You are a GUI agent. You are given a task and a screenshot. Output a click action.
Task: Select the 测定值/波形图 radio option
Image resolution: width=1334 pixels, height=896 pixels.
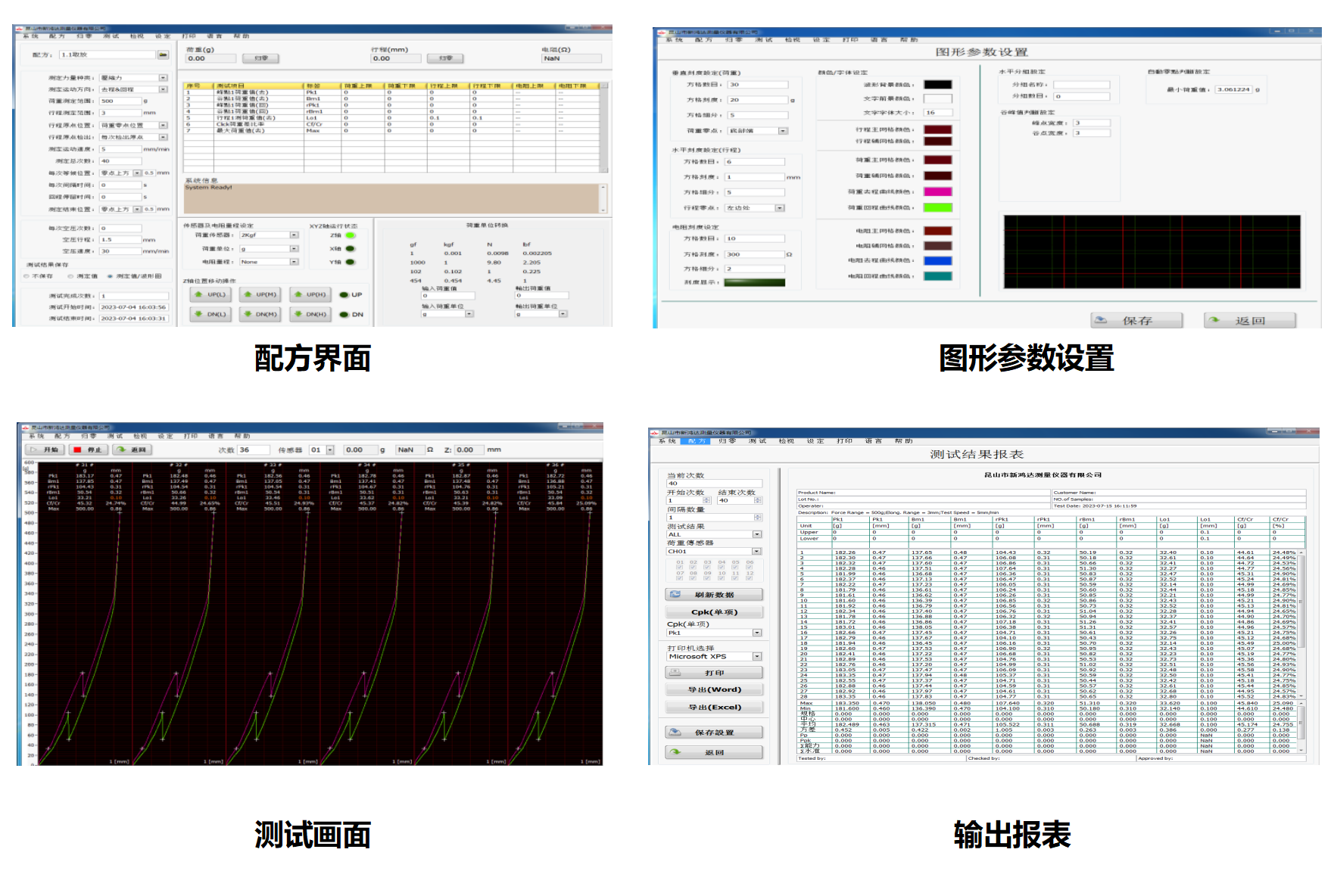(111, 276)
